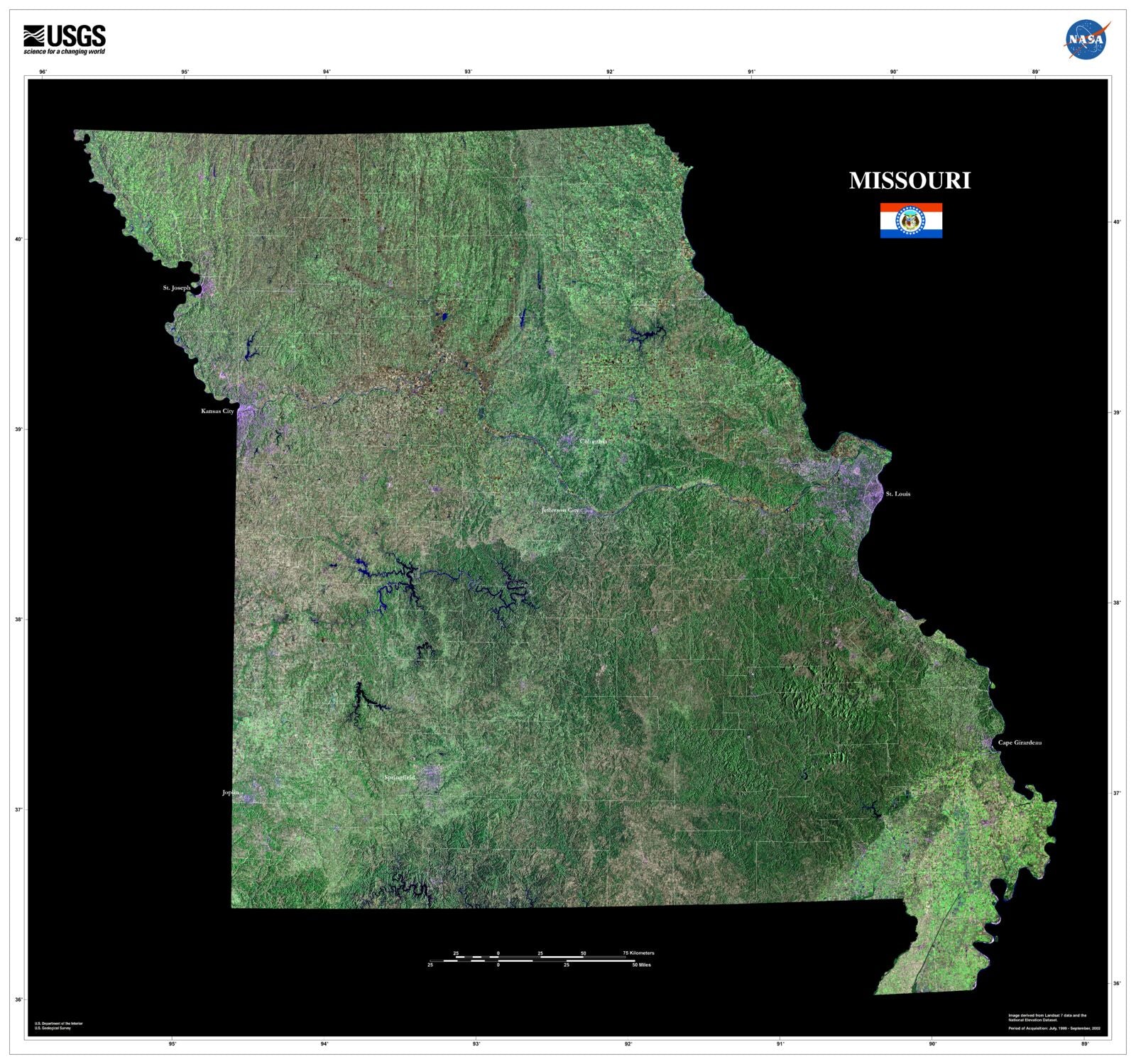This screenshot has width=1136, height=1064.
Task: Click the science for a changing world tagline
Action: (63, 51)
